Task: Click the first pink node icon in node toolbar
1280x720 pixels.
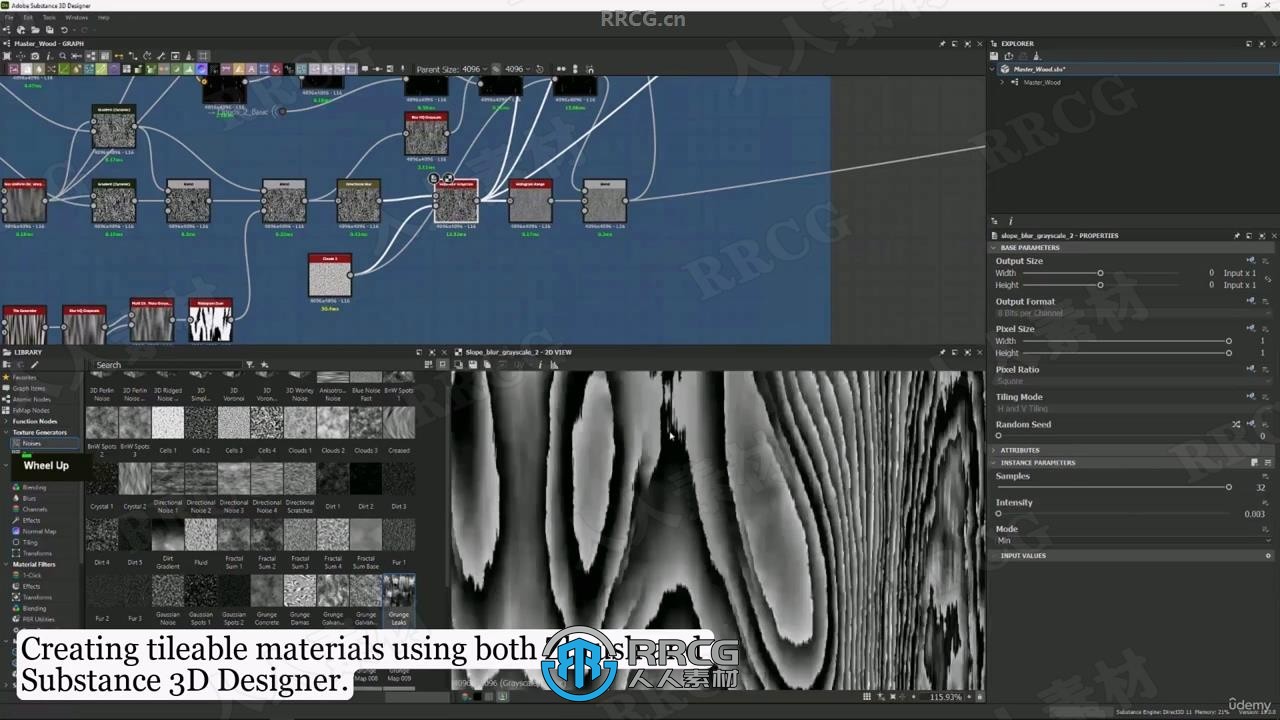Action: [x=14, y=69]
